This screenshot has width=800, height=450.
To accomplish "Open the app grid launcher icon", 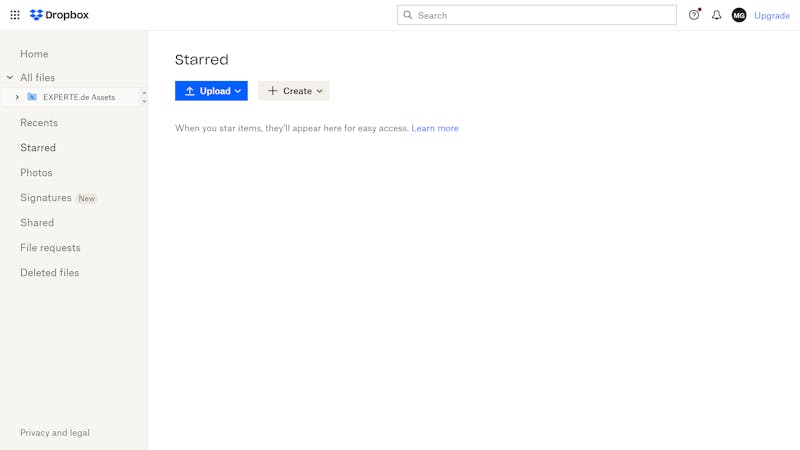I will click(15, 15).
